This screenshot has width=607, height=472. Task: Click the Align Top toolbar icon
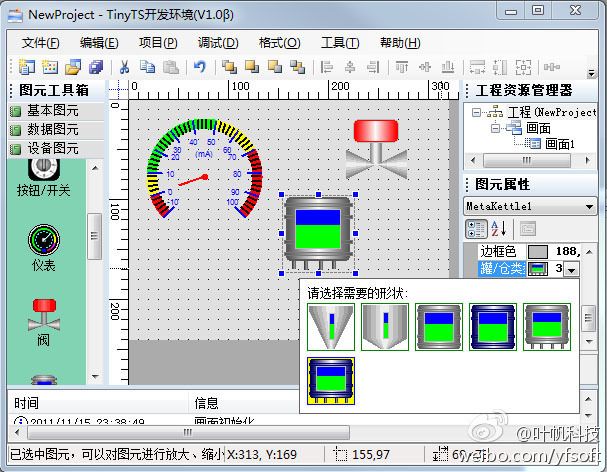coord(402,67)
